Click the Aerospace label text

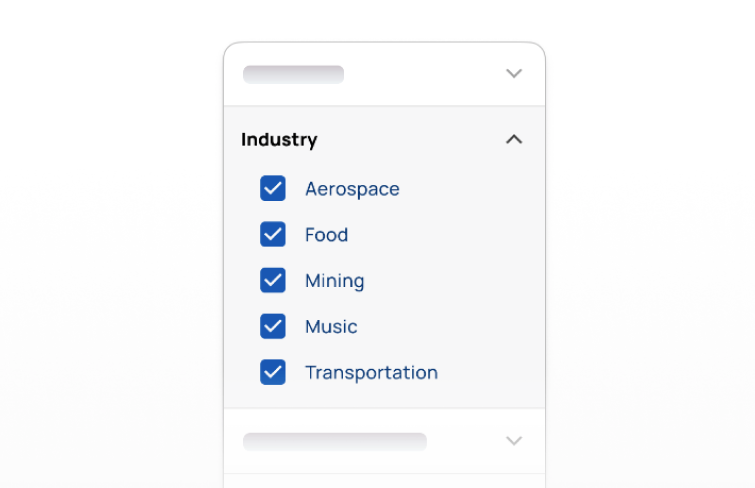352,189
